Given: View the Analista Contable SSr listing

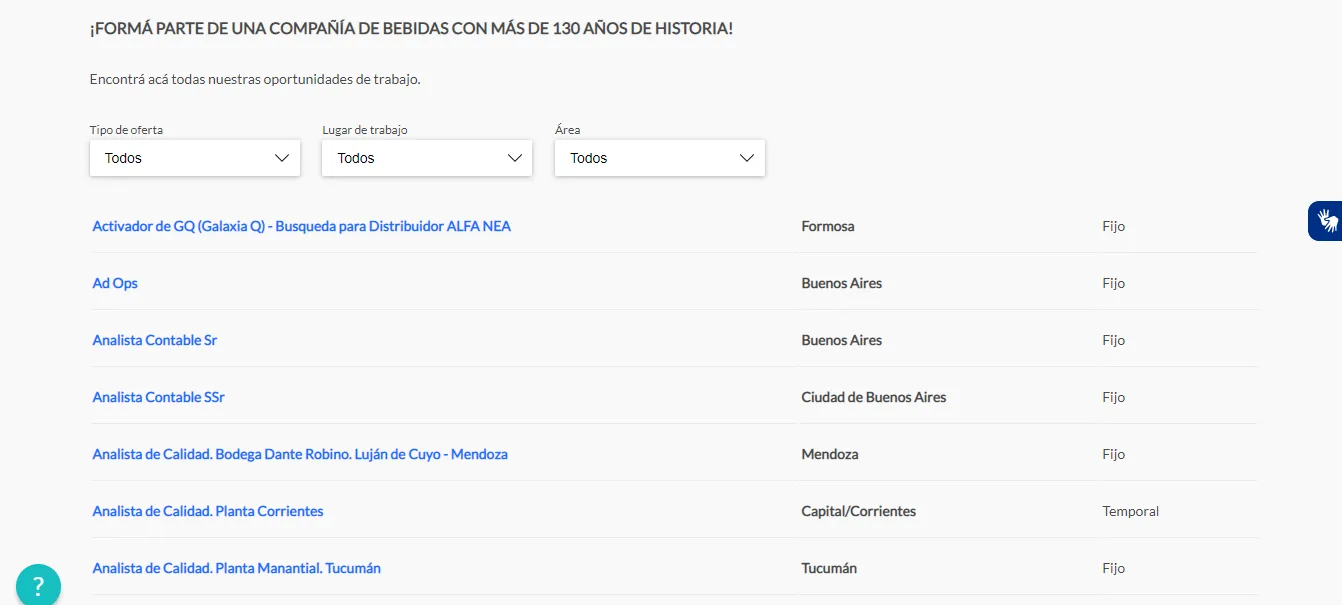Looking at the screenshot, I should [x=158, y=397].
